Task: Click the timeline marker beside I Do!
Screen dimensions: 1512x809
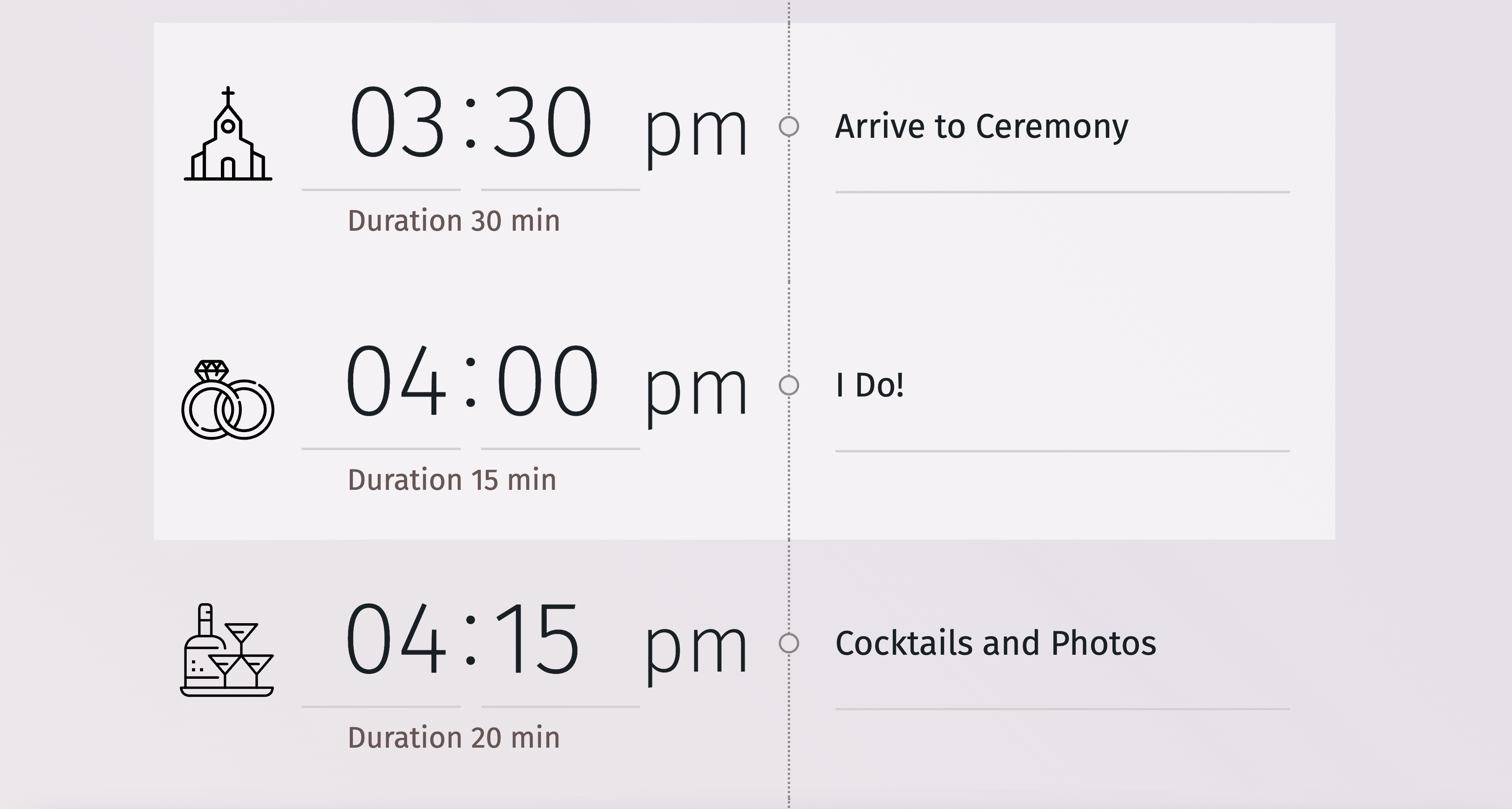Action: [x=789, y=385]
